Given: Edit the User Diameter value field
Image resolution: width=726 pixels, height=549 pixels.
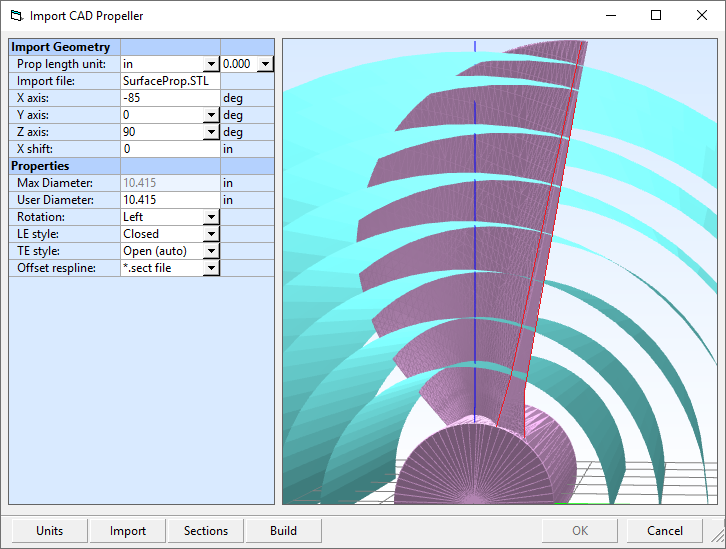Looking at the screenshot, I should click(x=170, y=200).
